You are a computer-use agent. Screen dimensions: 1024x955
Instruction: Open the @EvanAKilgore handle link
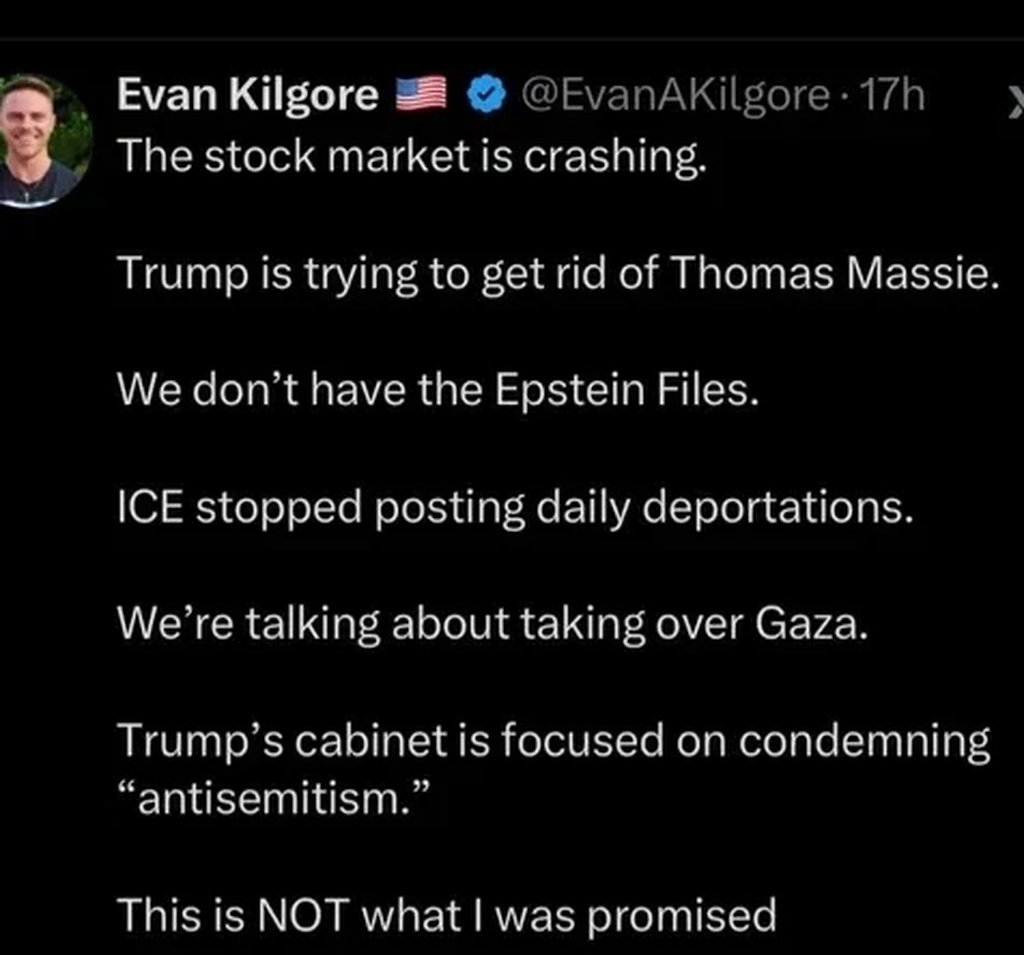[670, 96]
